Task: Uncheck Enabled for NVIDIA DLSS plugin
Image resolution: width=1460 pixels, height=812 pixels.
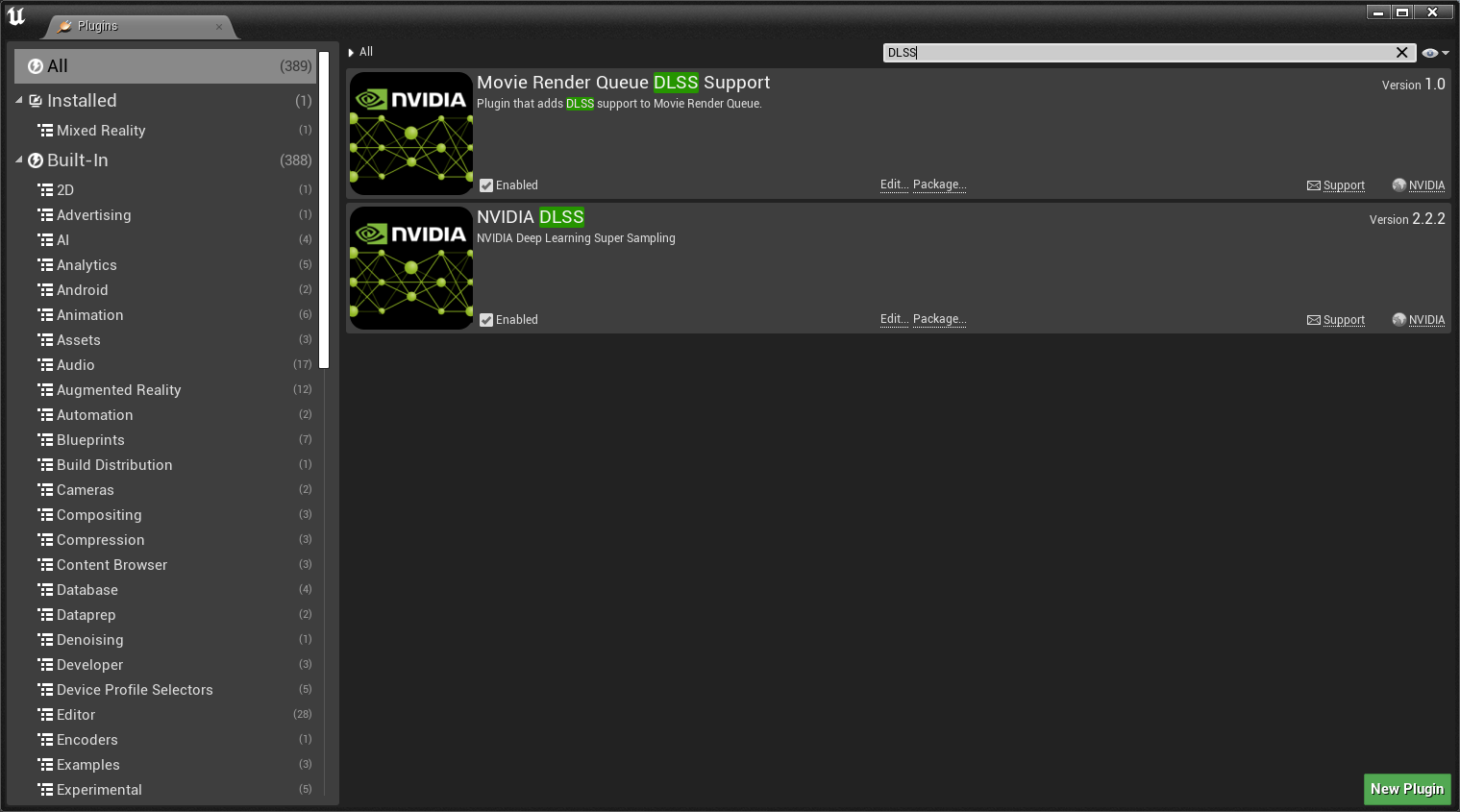Action: pos(486,320)
